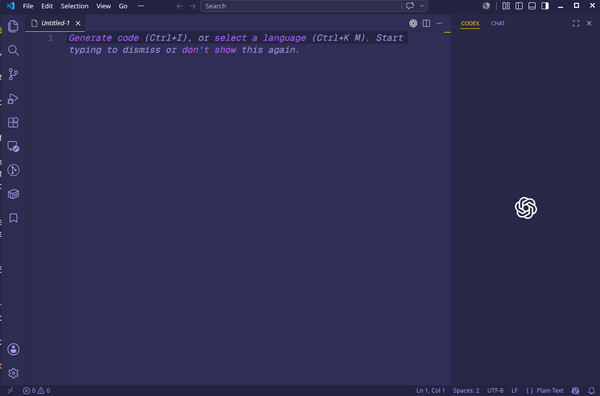Change indentation via Spaces: 2
This screenshot has height=396, width=600.
click(x=466, y=391)
